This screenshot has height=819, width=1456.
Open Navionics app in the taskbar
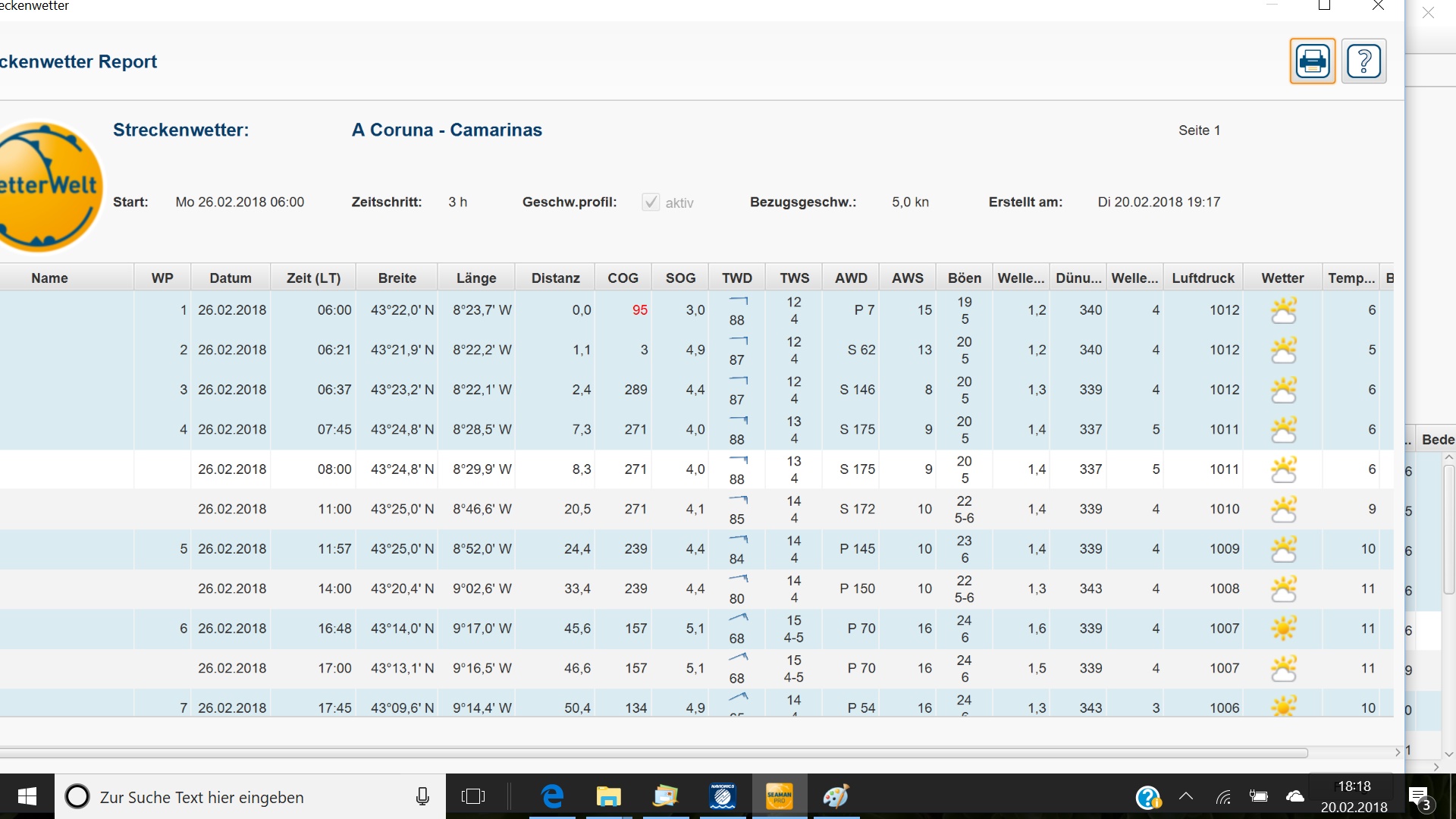(723, 796)
